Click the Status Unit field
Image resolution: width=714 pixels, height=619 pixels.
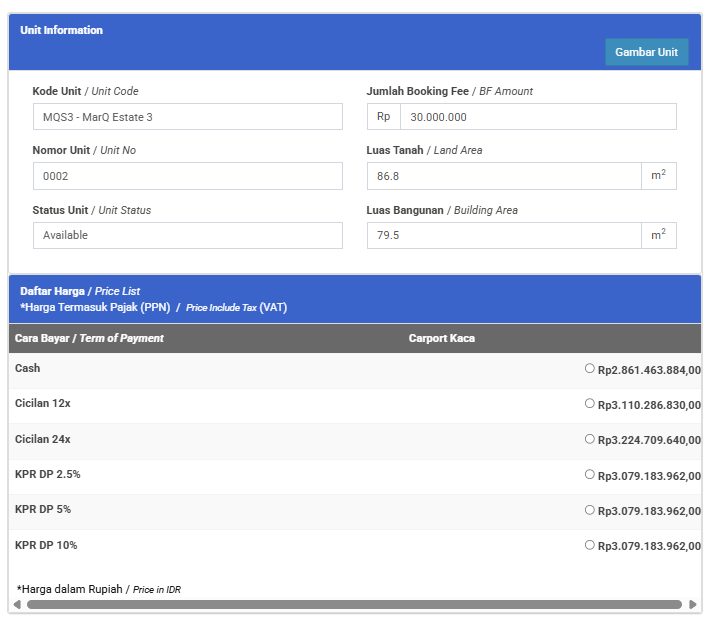click(x=187, y=235)
